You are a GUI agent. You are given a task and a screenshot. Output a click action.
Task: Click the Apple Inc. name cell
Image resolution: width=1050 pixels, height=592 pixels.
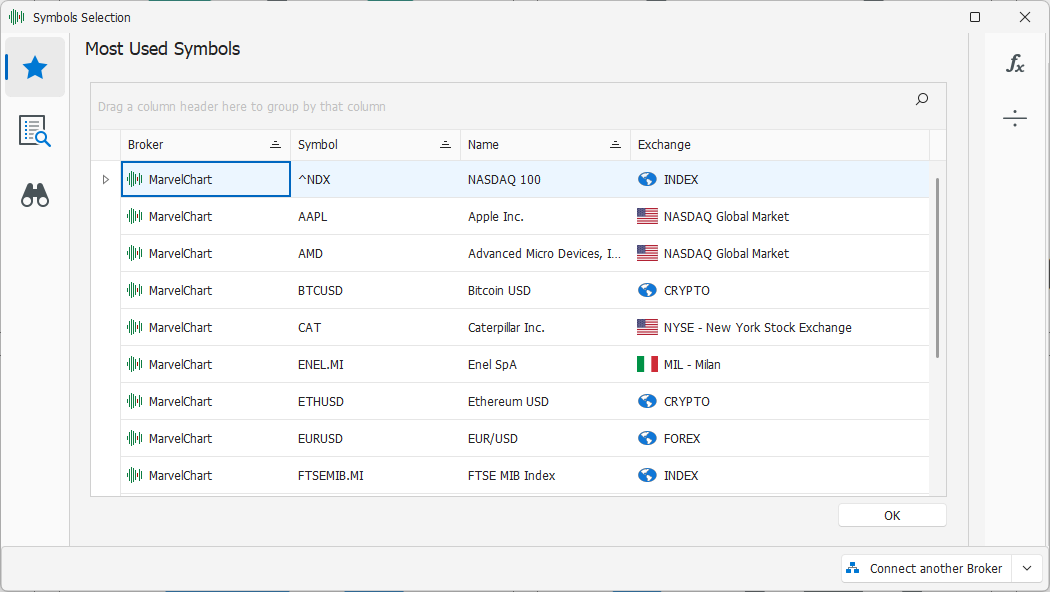(x=546, y=216)
